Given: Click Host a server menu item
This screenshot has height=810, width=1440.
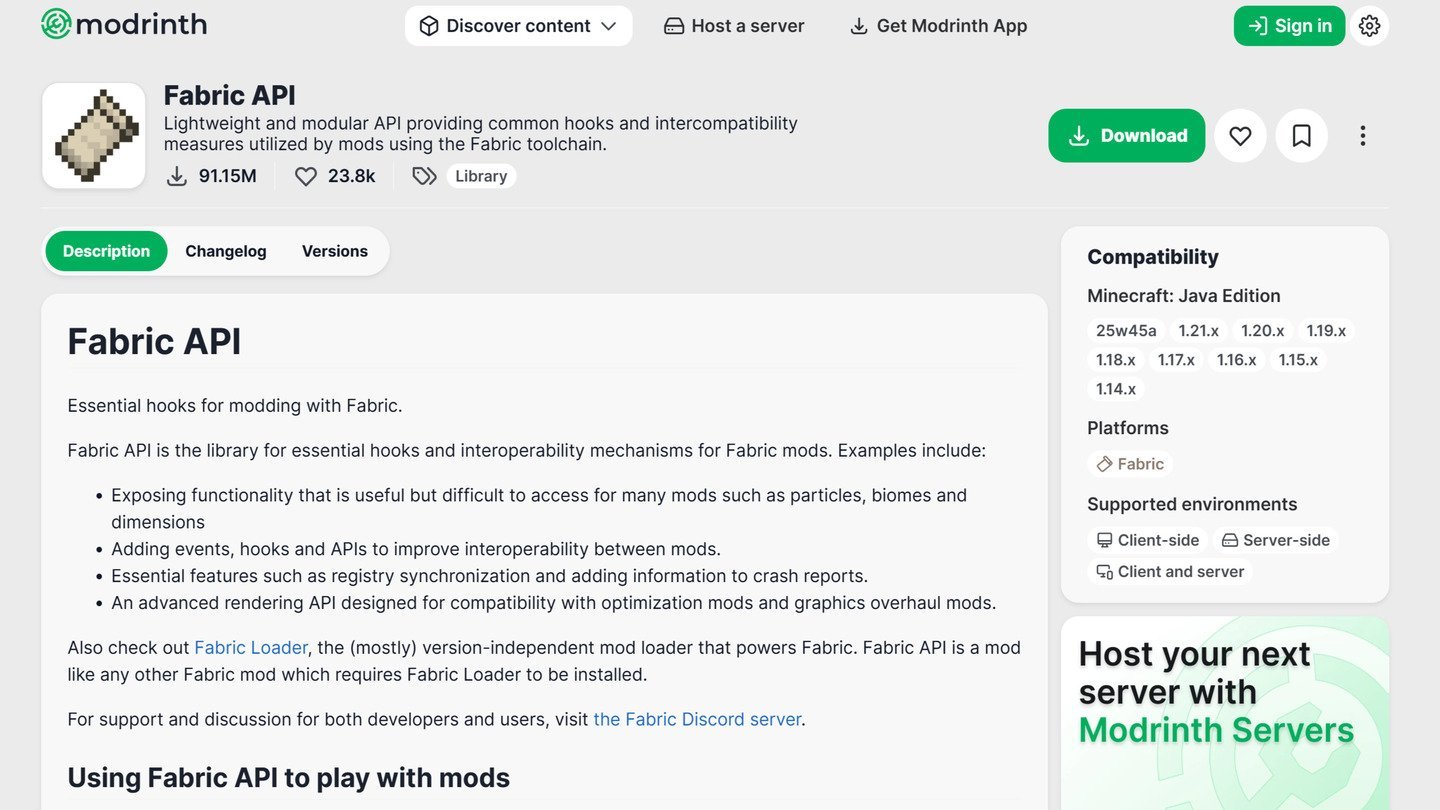Looking at the screenshot, I should pyautogui.click(x=734, y=26).
